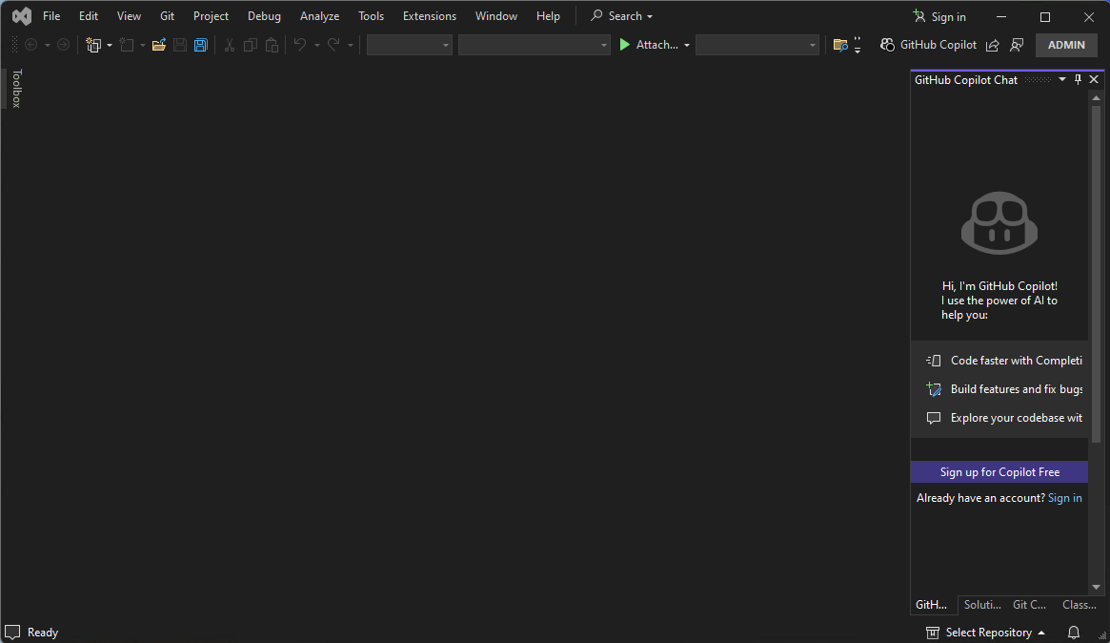Click the green Start play icon

[x=624, y=45]
